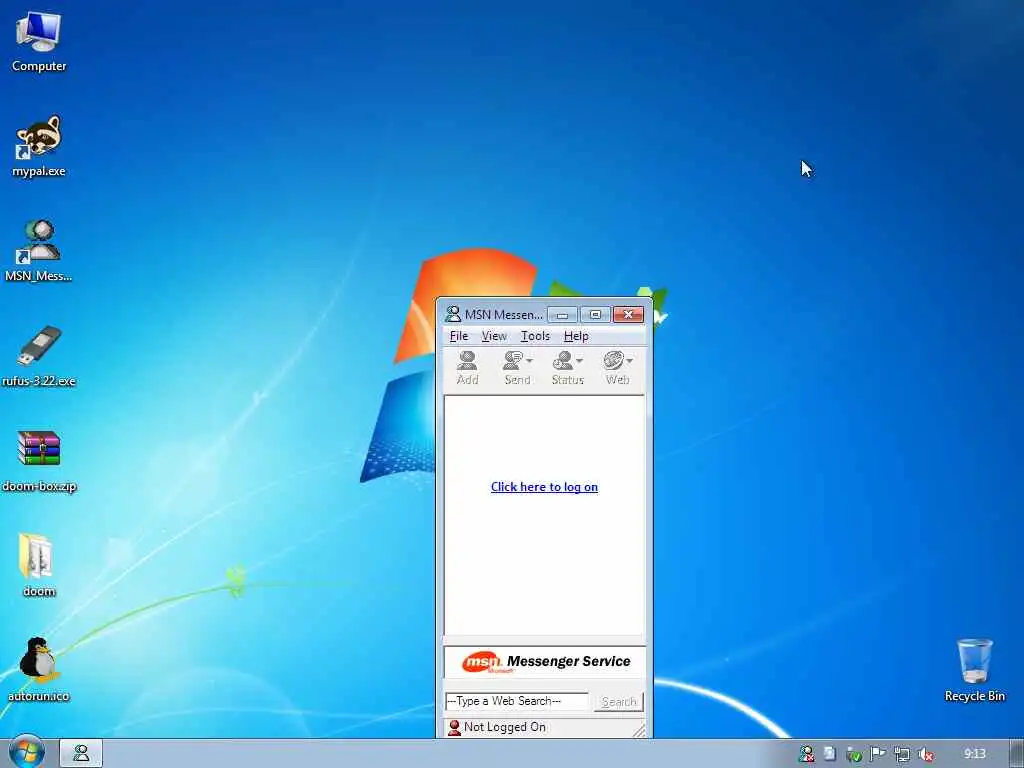This screenshot has width=1024, height=768.
Task: Open the Web dropdown arrow
Action: pos(630,360)
